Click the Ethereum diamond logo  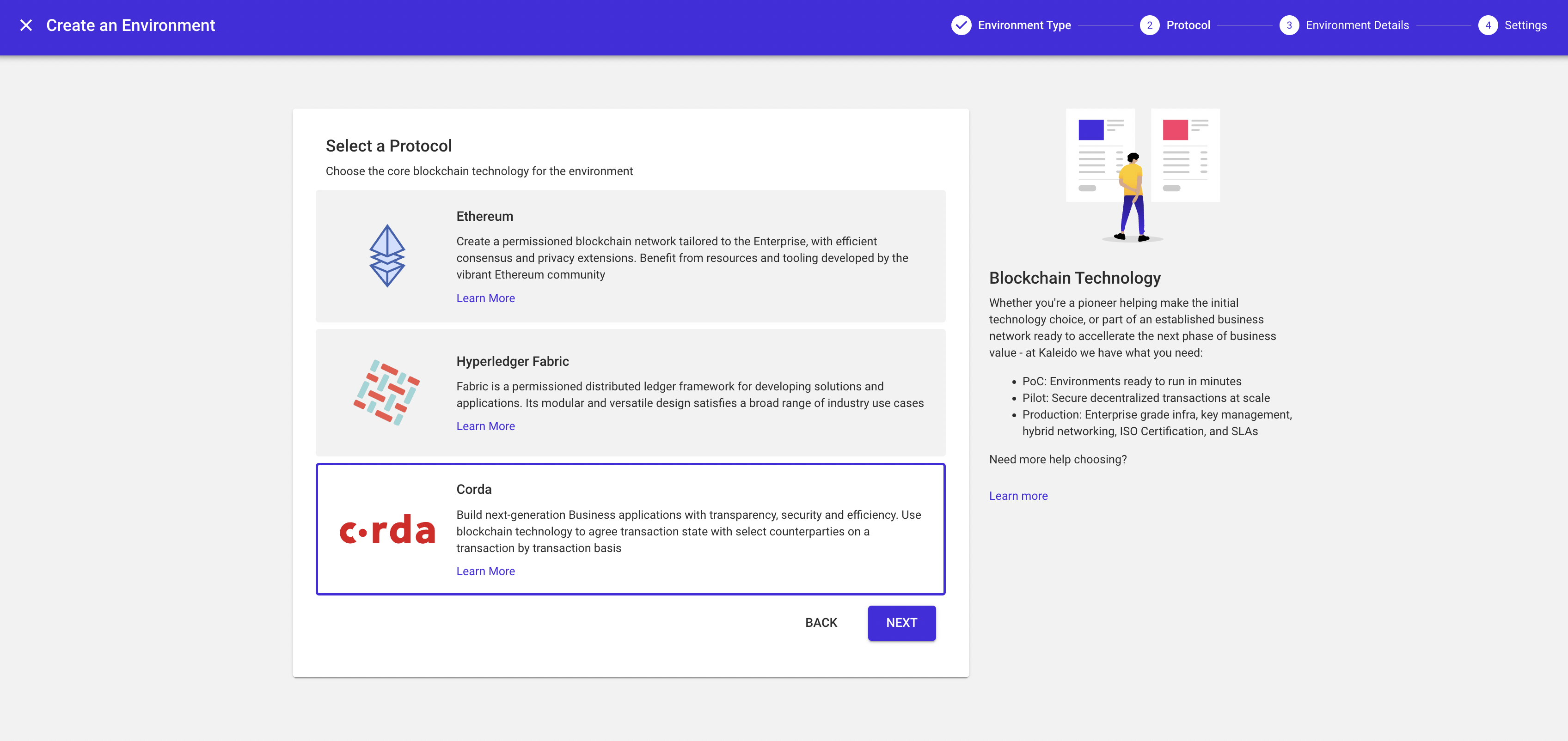pos(387,255)
